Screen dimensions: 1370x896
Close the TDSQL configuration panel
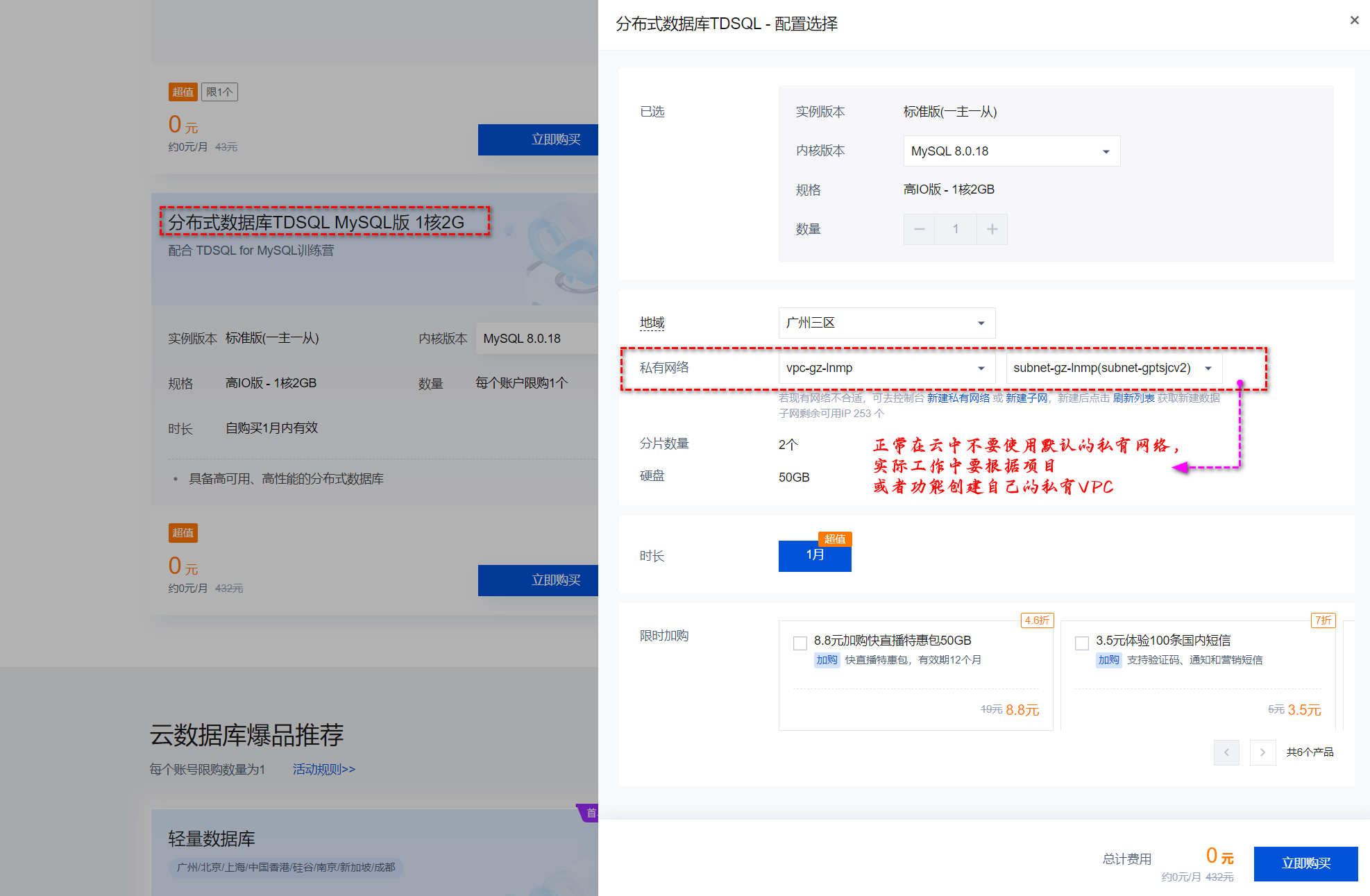click(x=1354, y=20)
